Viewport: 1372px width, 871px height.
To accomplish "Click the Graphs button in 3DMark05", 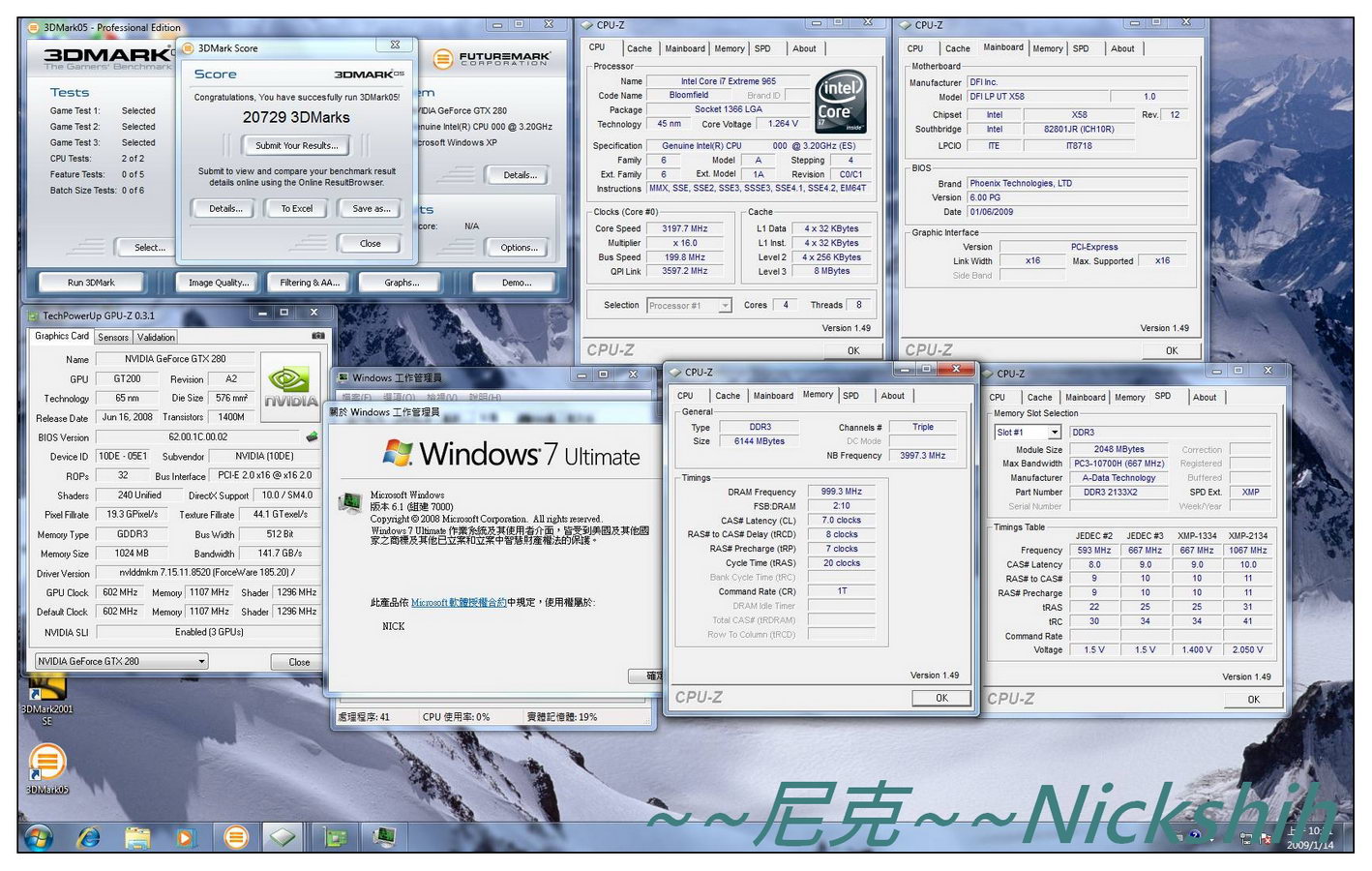I will [x=402, y=283].
